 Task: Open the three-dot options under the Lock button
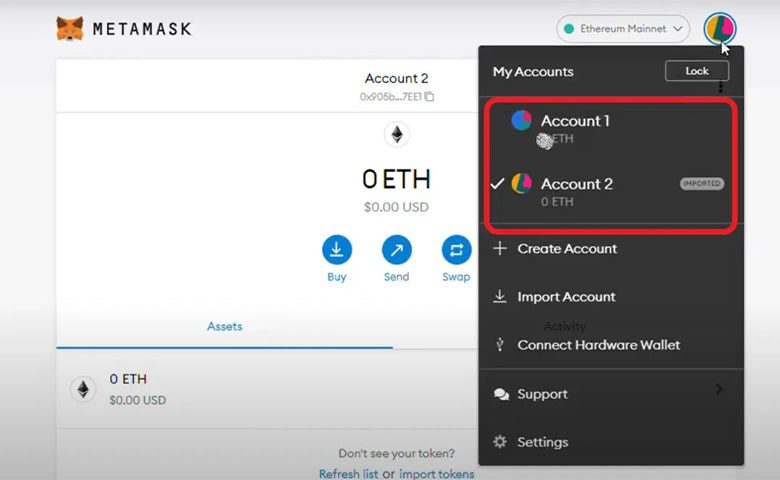(x=720, y=88)
